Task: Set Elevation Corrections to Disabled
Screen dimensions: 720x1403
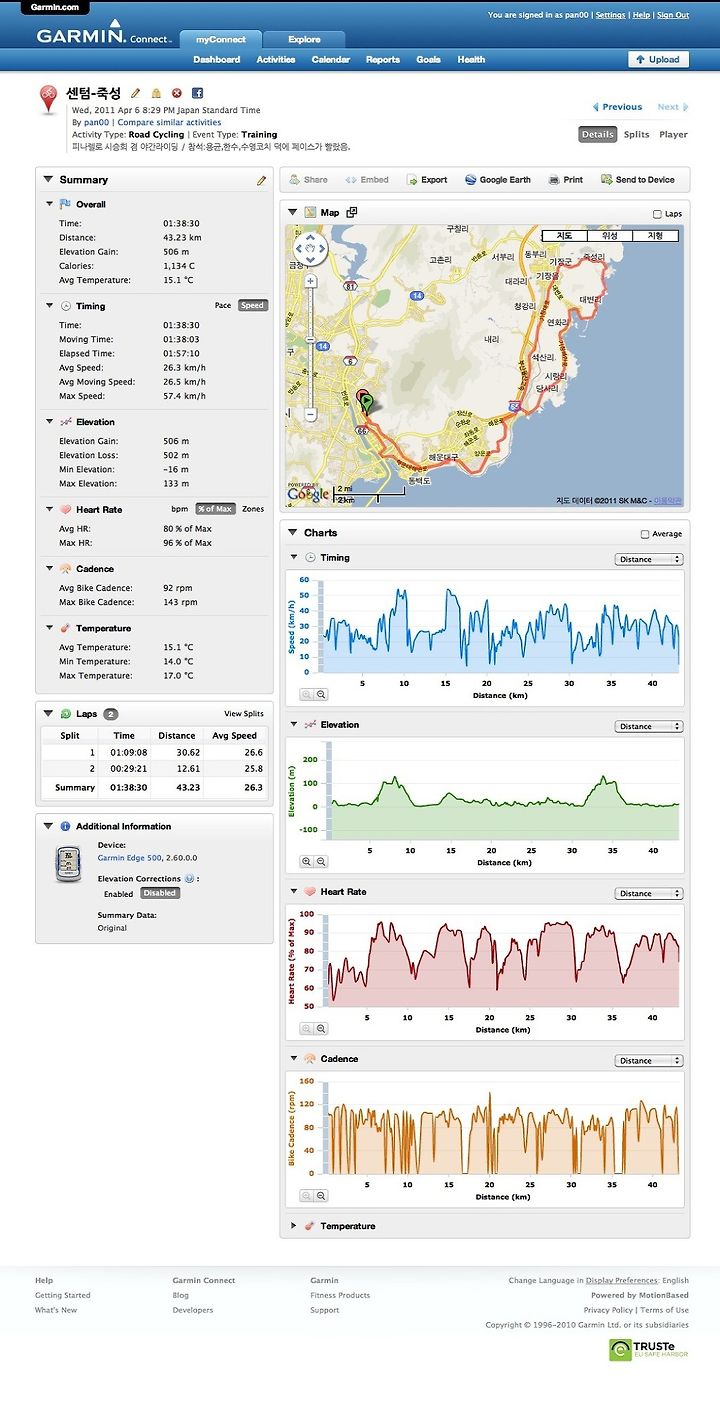Action: (x=159, y=893)
